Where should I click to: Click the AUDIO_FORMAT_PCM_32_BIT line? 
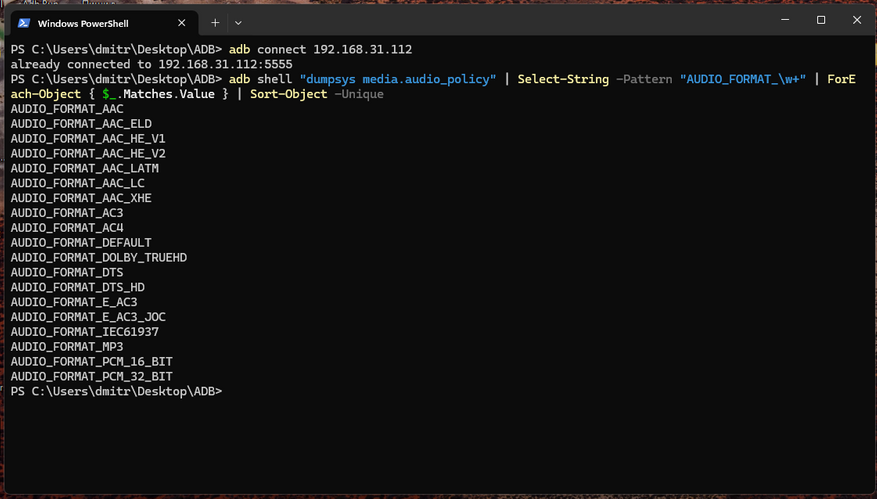(92, 376)
